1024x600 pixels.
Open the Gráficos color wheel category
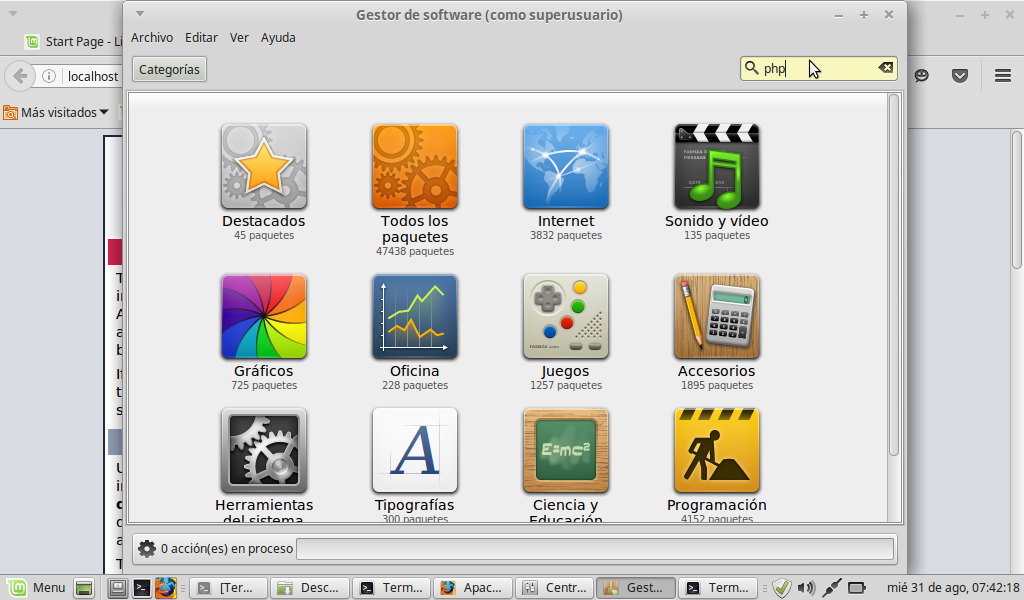coord(263,317)
